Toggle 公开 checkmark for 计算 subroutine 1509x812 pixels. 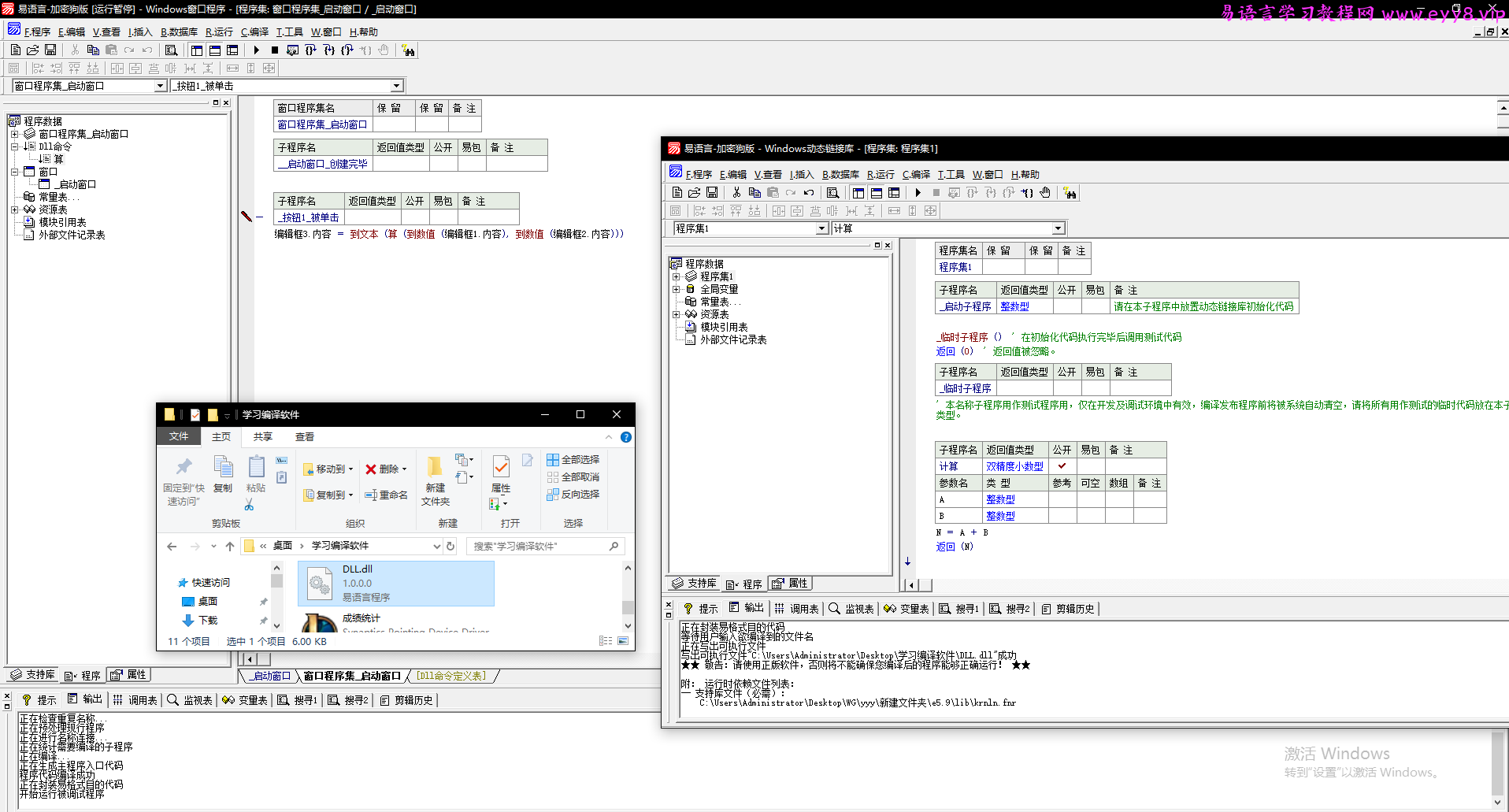tap(1062, 466)
